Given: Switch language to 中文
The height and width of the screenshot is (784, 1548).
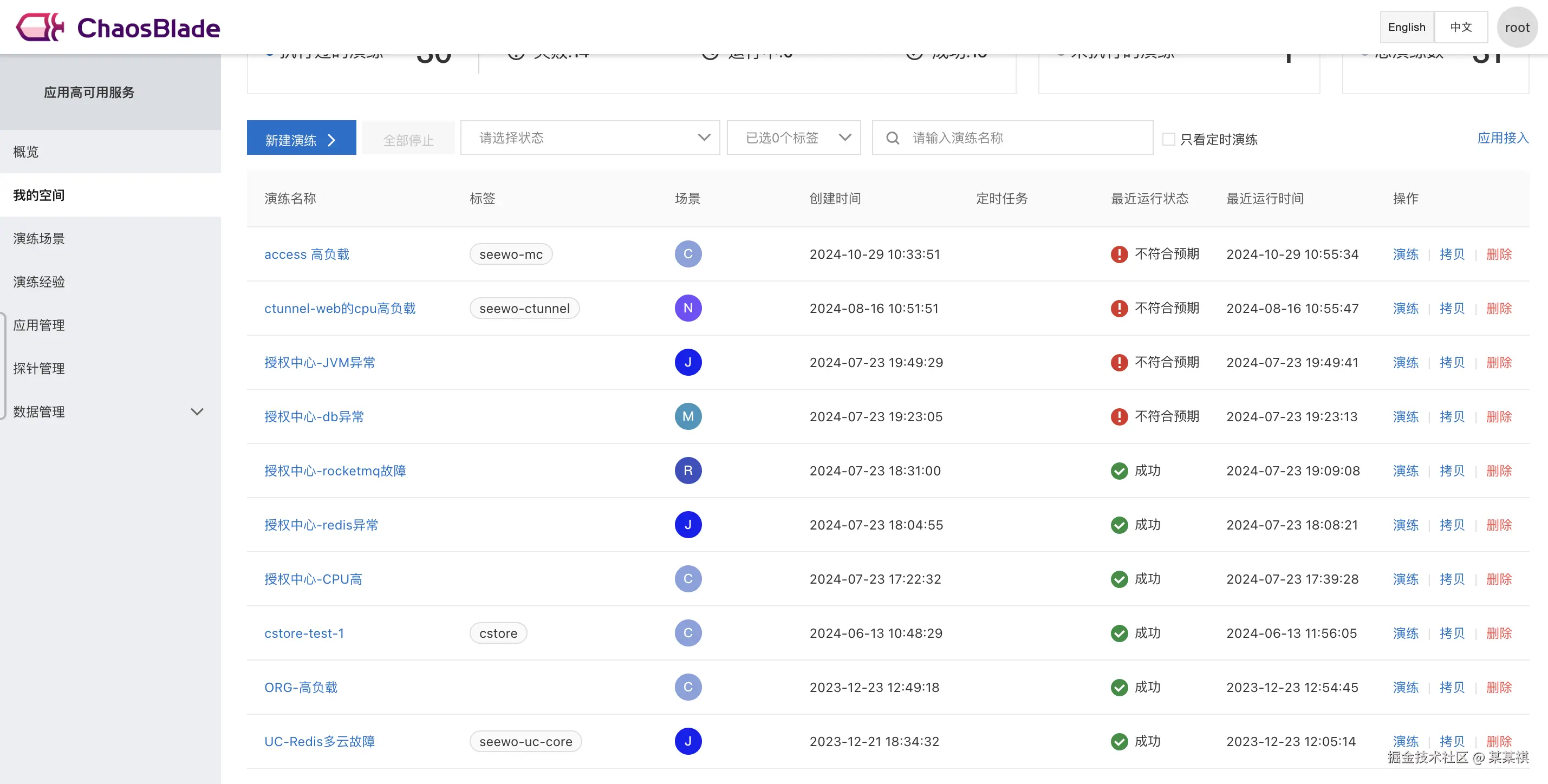Looking at the screenshot, I should (x=1460, y=27).
